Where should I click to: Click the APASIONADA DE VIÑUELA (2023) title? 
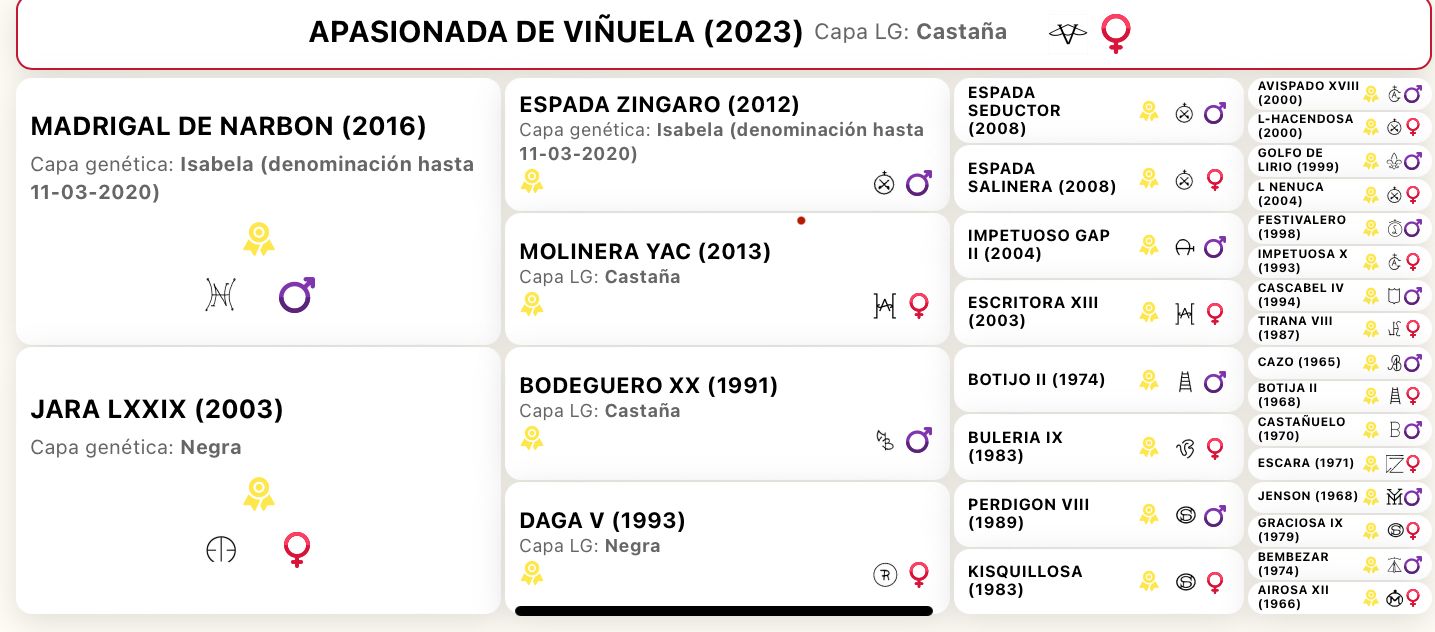(556, 32)
